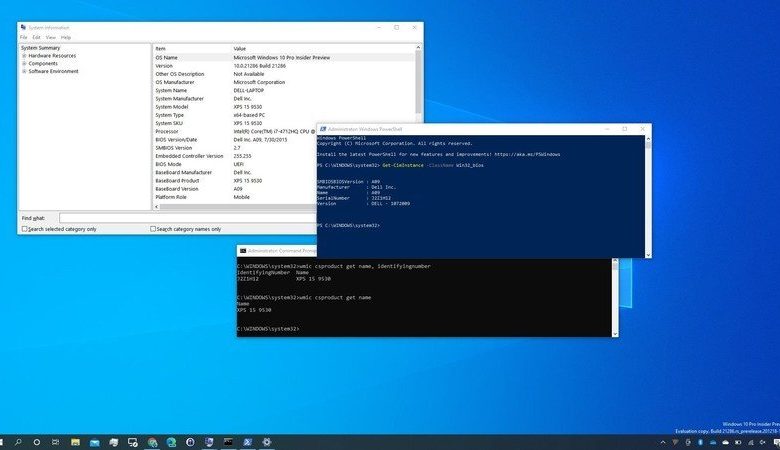Open the File menu in System Information
This screenshot has height=450, width=780.
point(23,37)
